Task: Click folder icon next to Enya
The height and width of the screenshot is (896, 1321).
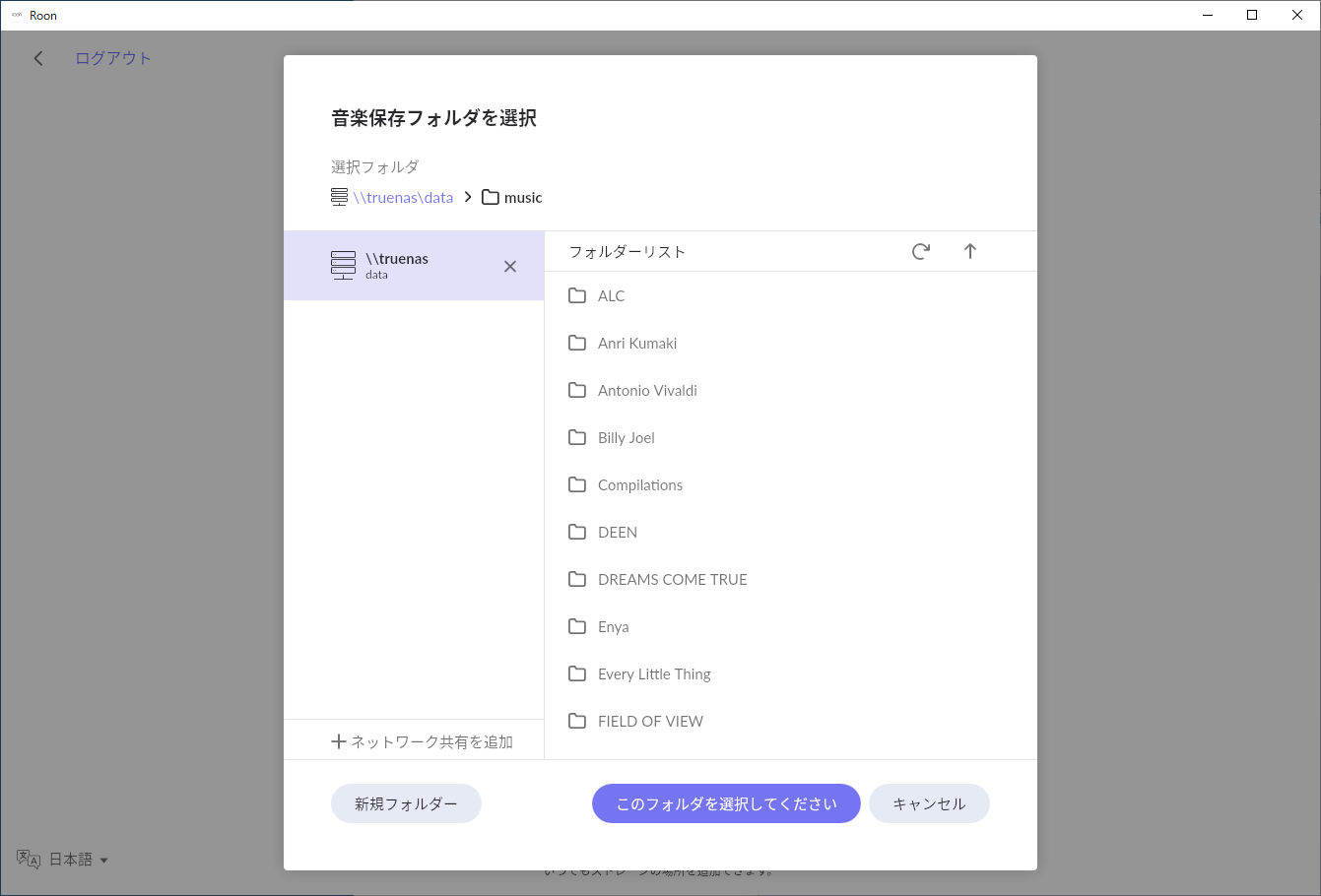Action: pos(577,626)
